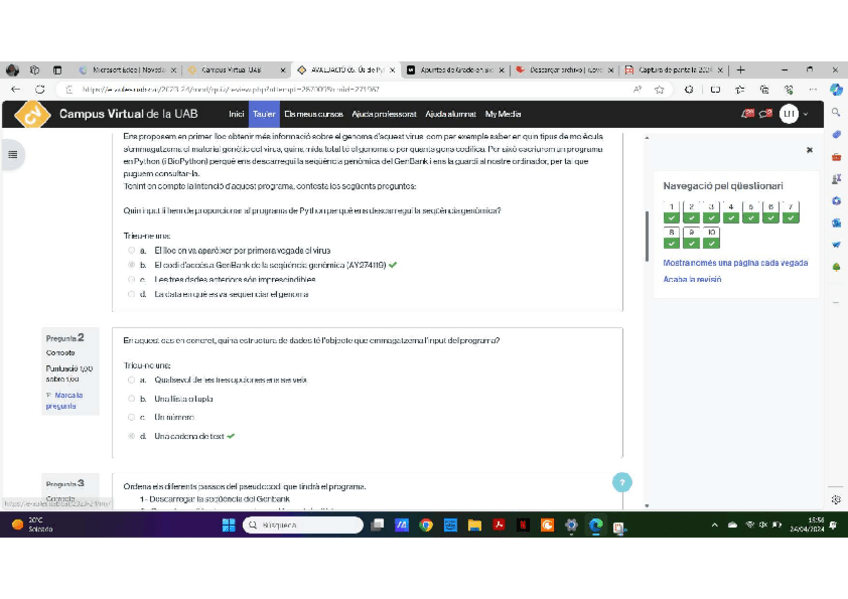Open the taskbar clock and date
The width and height of the screenshot is (848, 599).
point(807,525)
